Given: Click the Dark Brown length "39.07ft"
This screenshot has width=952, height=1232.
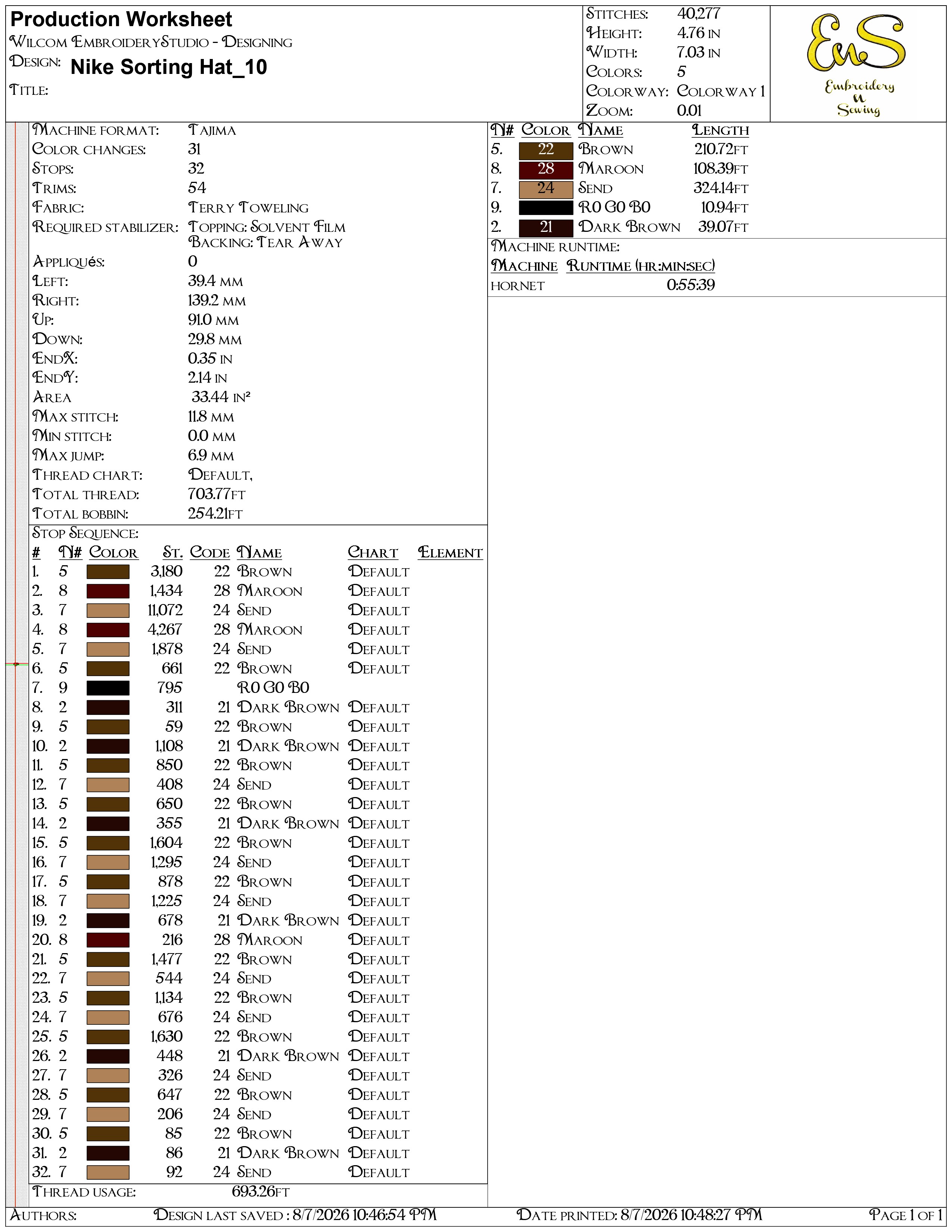Looking at the screenshot, I should coord(723,227).
